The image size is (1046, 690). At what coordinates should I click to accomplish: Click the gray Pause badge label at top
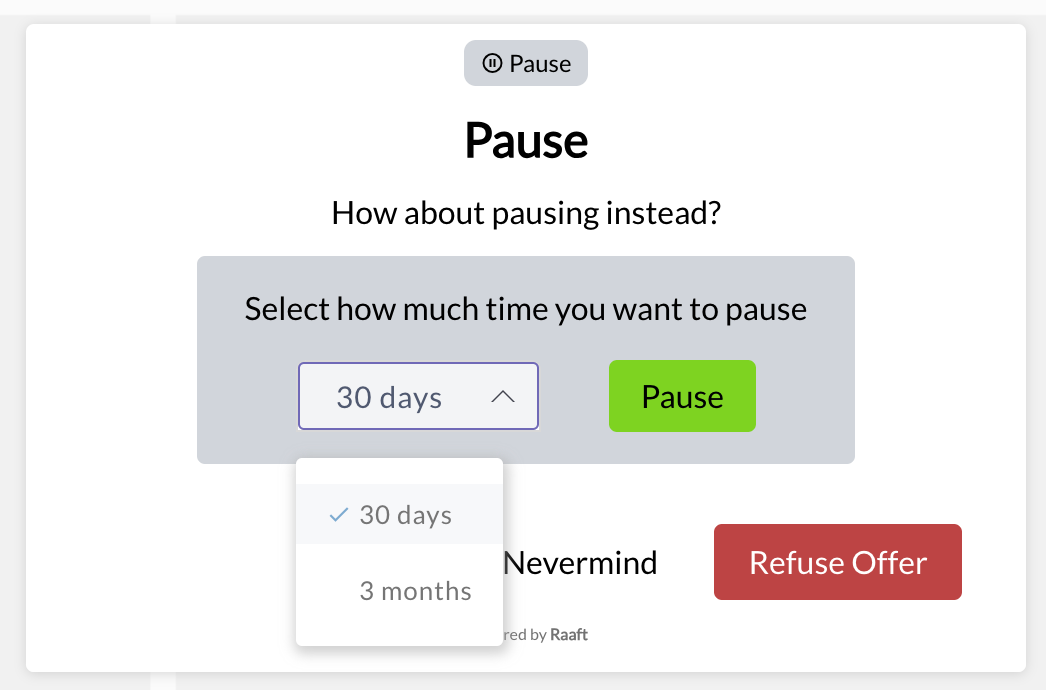click(x=526, y=63)
